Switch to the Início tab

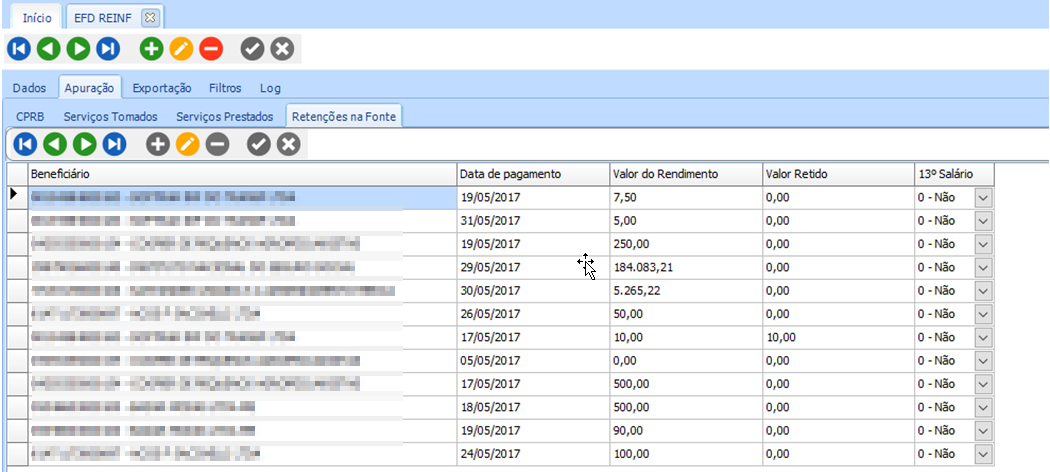click(37, 18)
